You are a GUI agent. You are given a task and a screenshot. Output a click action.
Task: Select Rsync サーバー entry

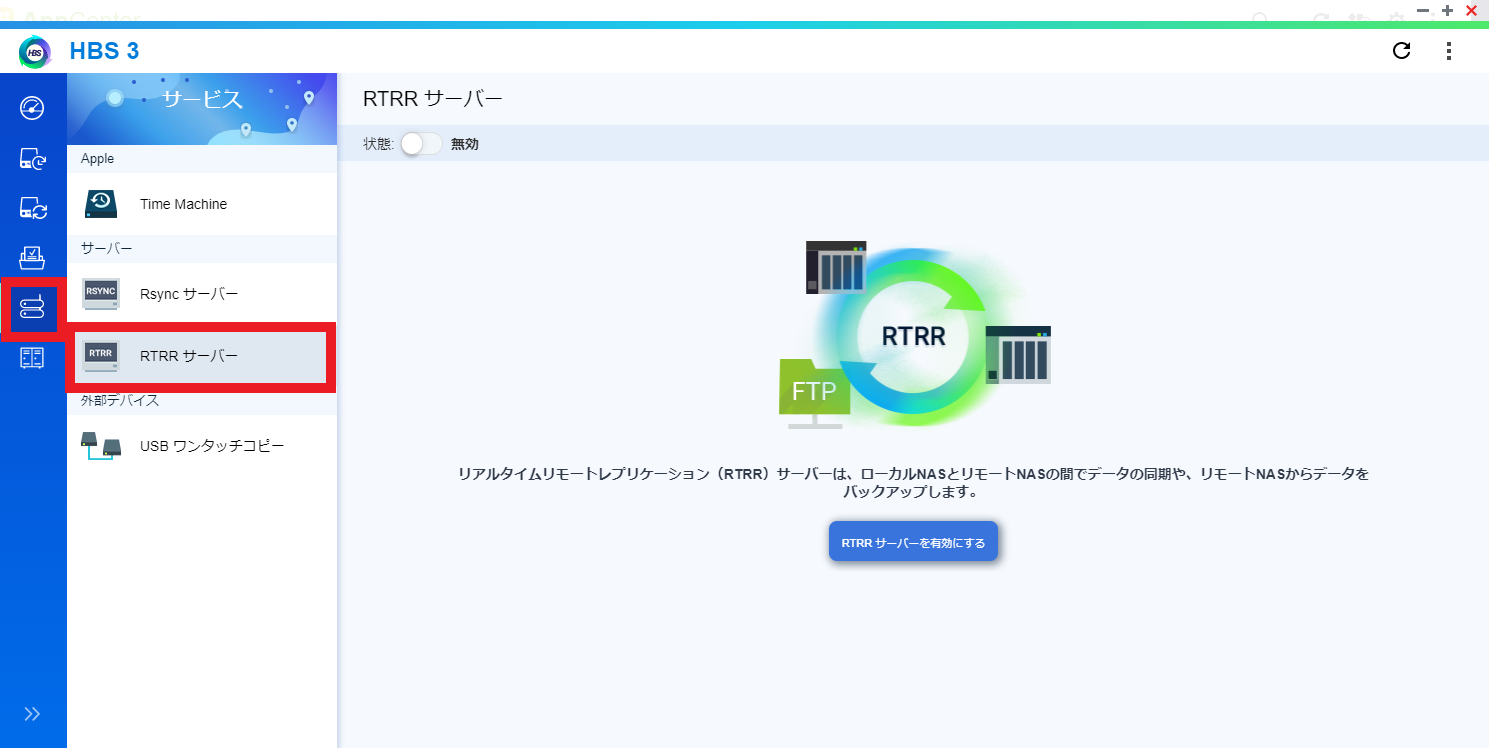(x=202, y=294)
